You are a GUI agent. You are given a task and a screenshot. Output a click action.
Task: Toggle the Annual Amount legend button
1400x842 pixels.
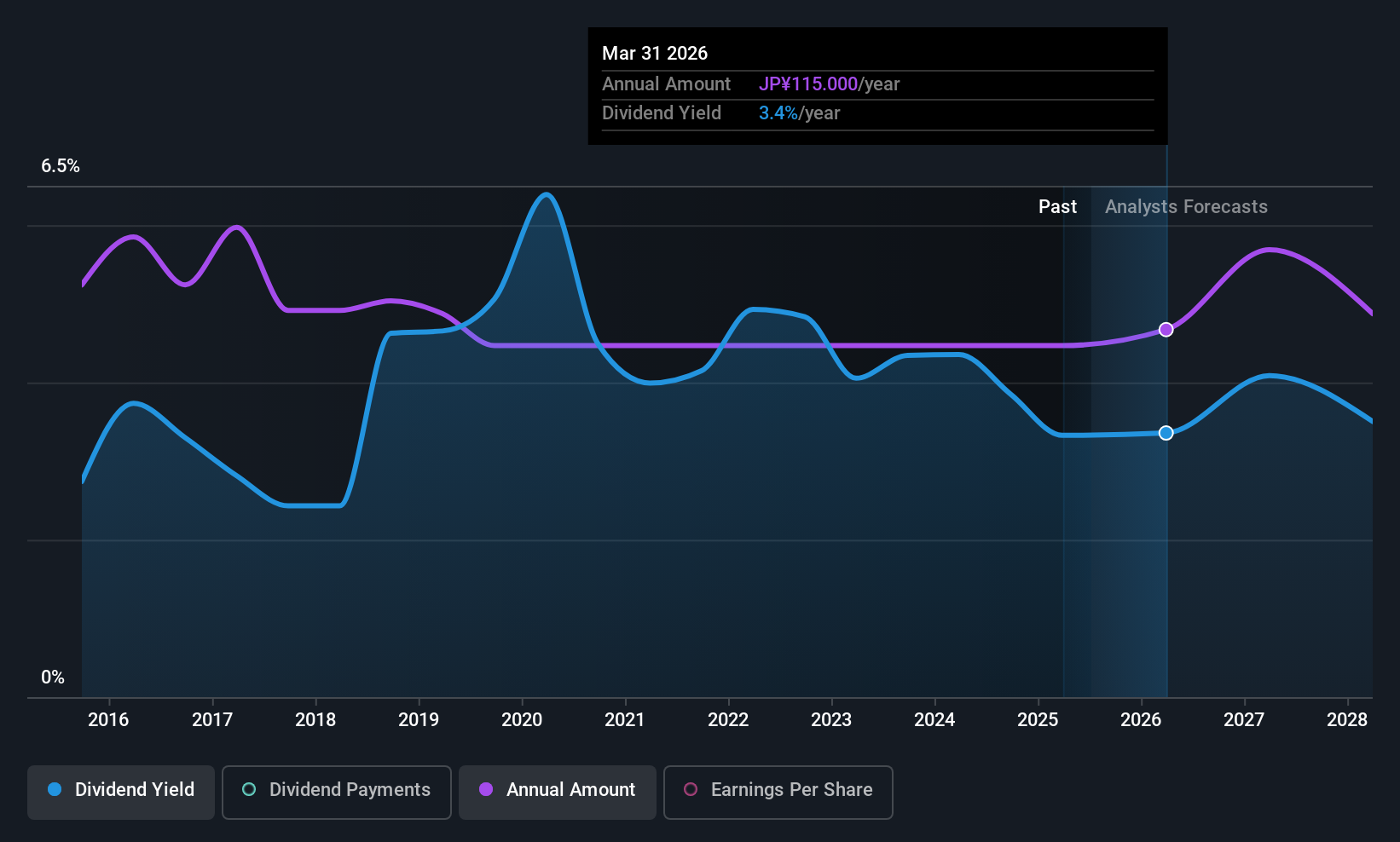(x=558, y=793)
